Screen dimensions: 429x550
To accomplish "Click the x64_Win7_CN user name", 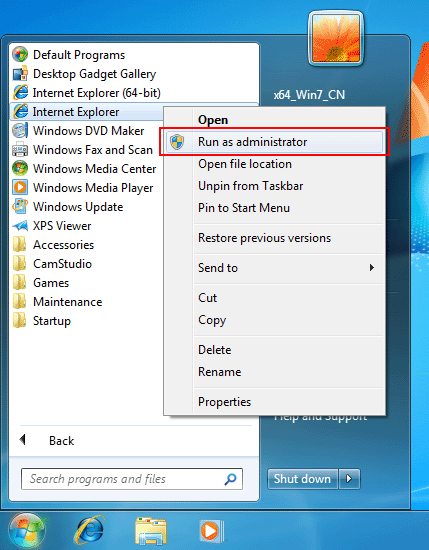I will coord(309,95).
